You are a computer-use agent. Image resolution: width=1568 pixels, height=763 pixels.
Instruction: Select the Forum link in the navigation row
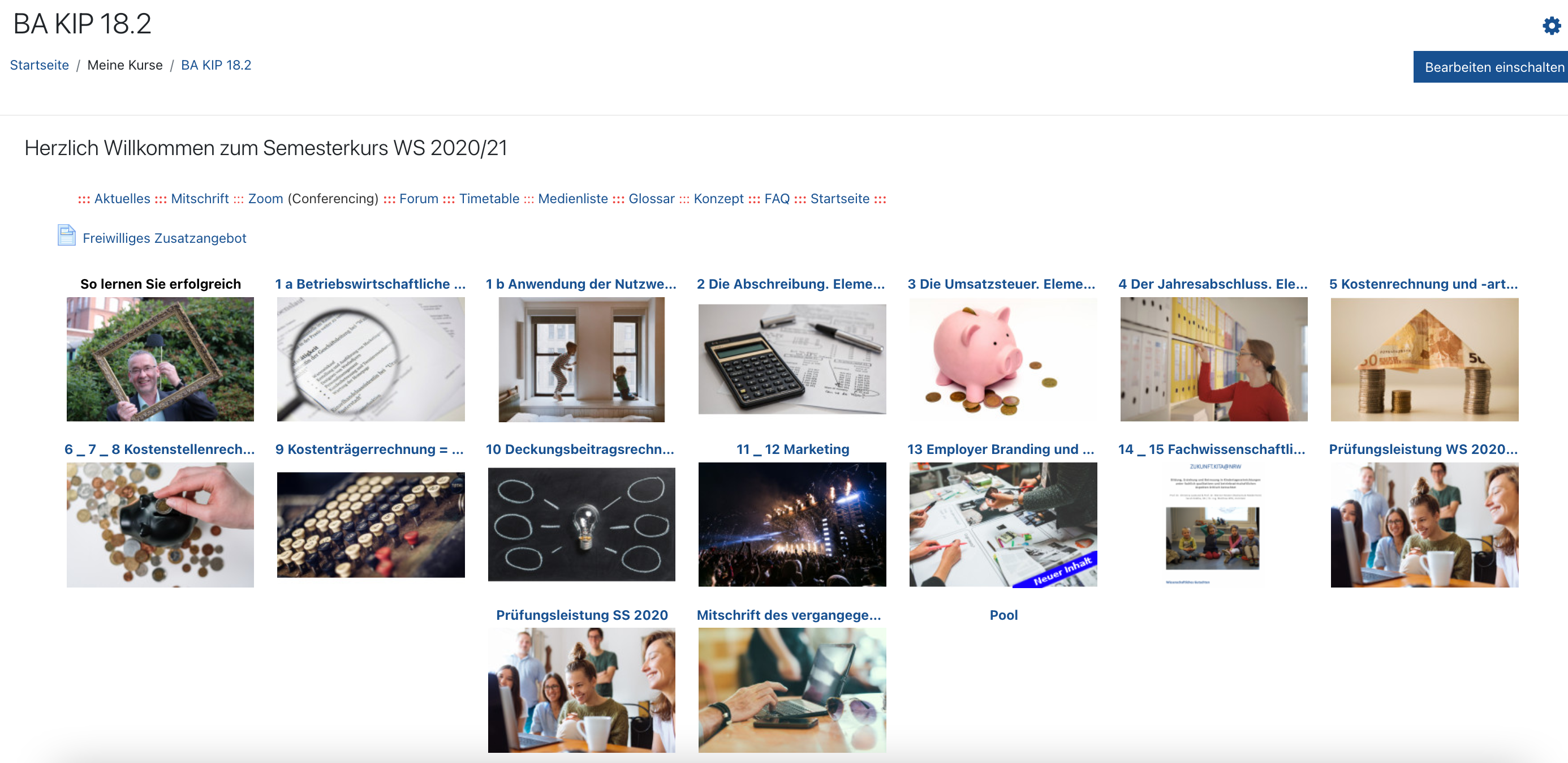pos(419,199)
